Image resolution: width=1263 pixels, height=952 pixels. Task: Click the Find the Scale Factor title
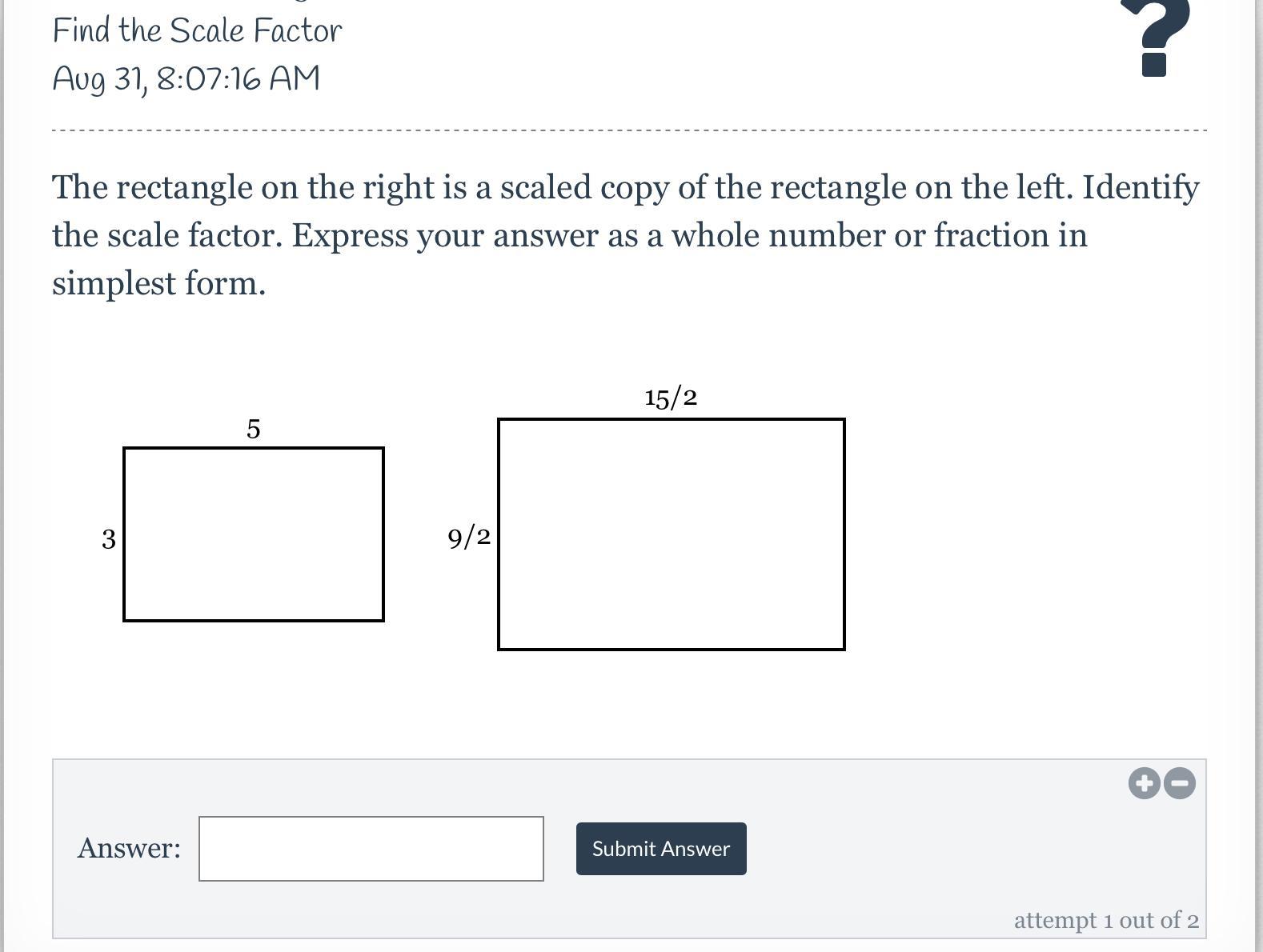[x=197, y=31]
